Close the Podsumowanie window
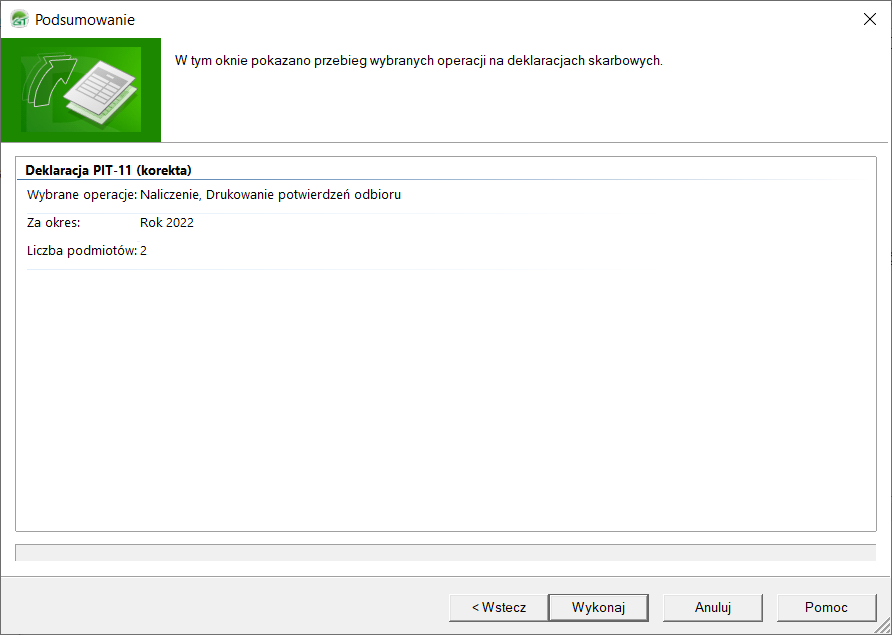This screenshot has width=892, height=635. coord(870,19)
